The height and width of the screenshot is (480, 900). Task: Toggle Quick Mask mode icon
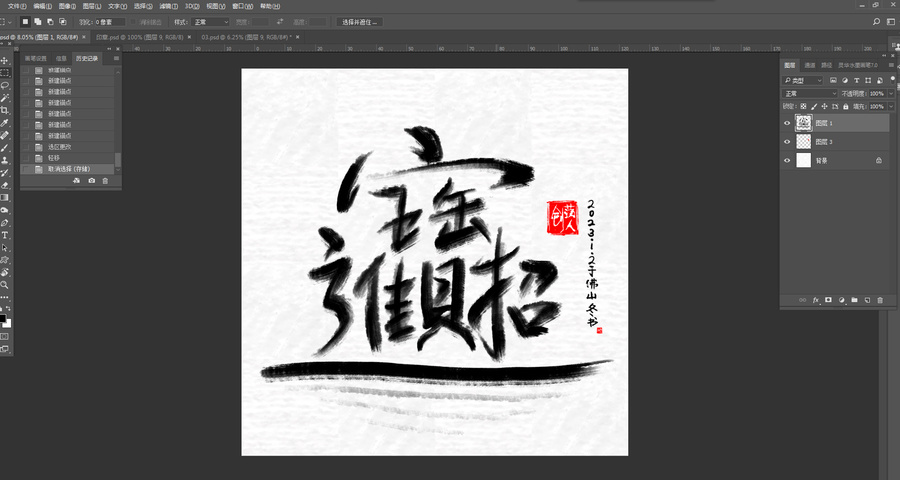5,336
